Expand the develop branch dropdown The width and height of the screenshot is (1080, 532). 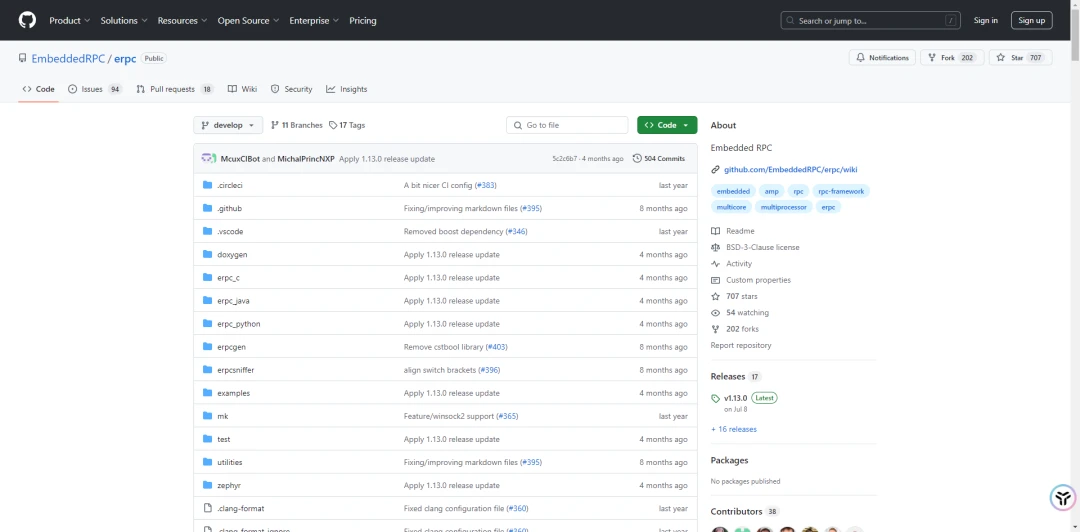228,125
